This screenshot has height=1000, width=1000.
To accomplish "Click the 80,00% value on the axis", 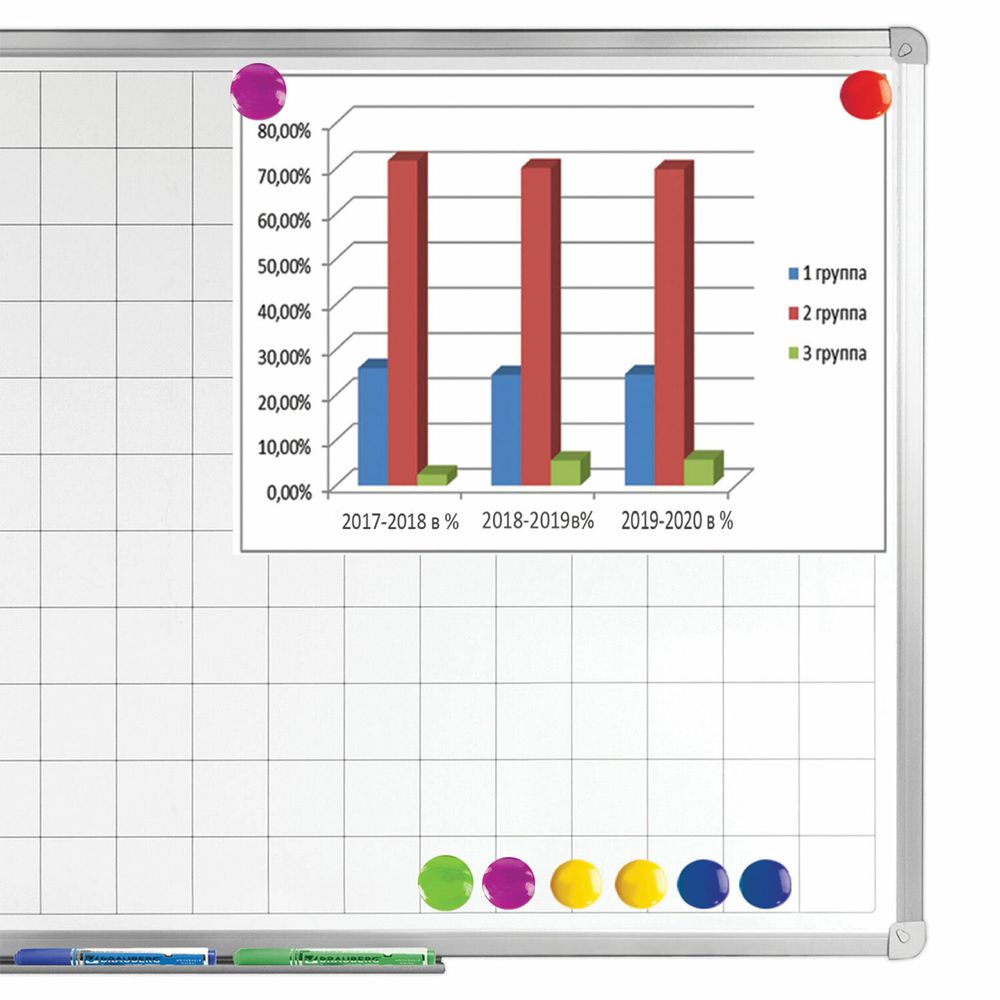I will click(287, 129).
